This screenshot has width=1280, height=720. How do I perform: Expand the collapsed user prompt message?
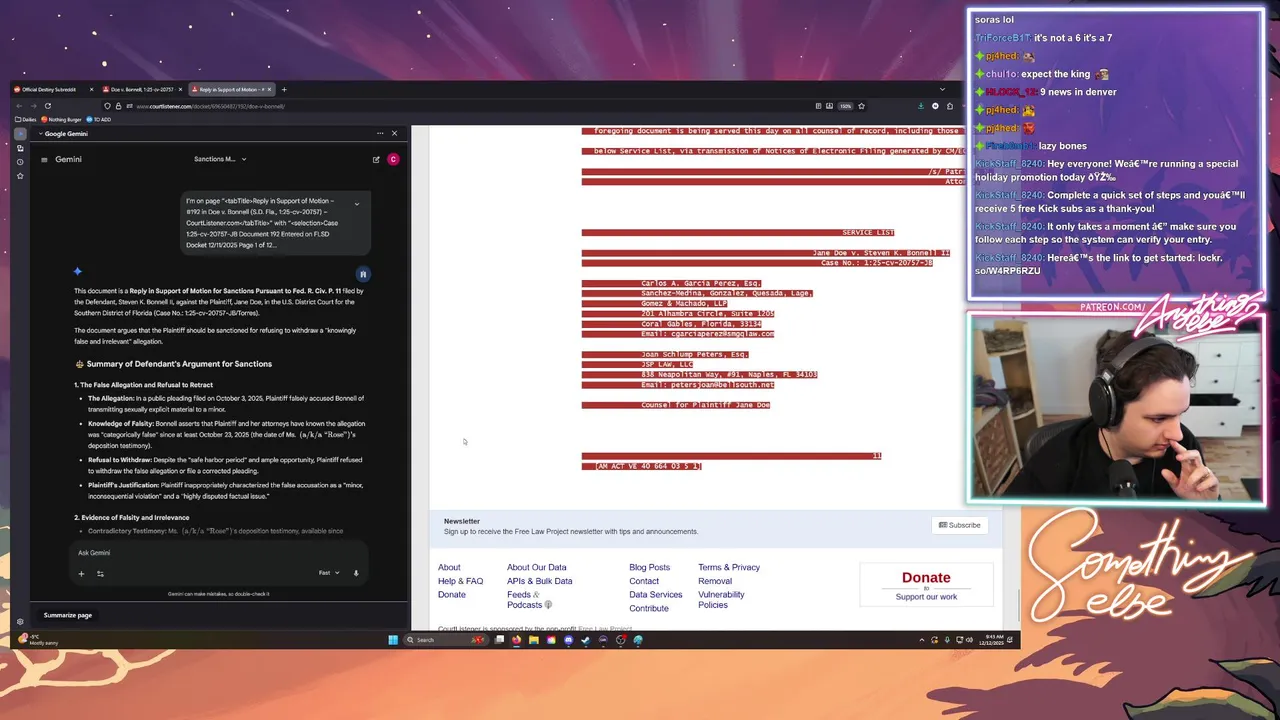coord(356,204)
